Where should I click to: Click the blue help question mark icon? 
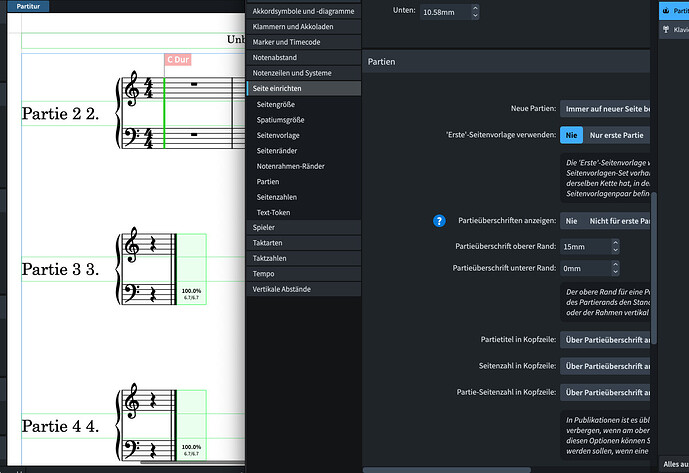[x=438, y=221]
